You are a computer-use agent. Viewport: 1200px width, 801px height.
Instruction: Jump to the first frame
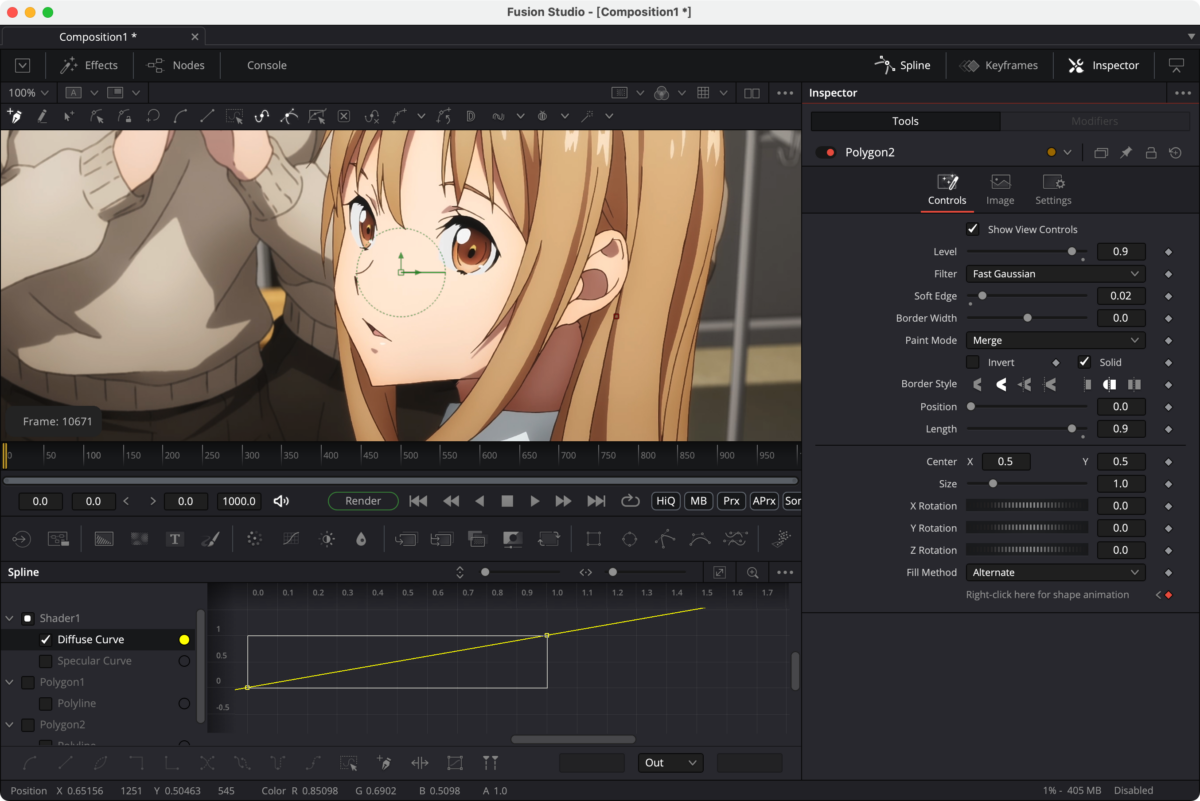click(419, 501)
